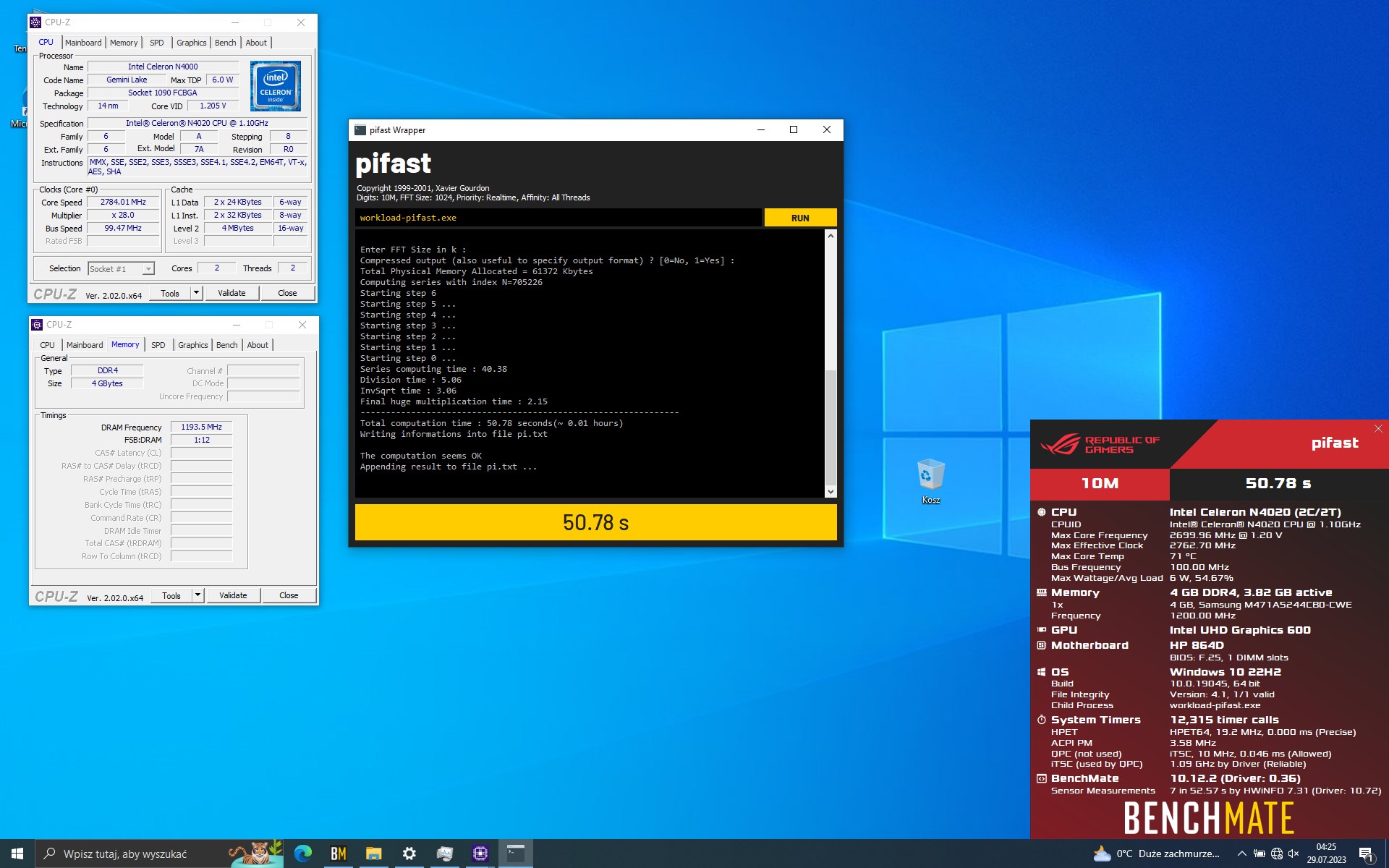
Task: Click the volume muted tray icon
Action: [1294, 854]
